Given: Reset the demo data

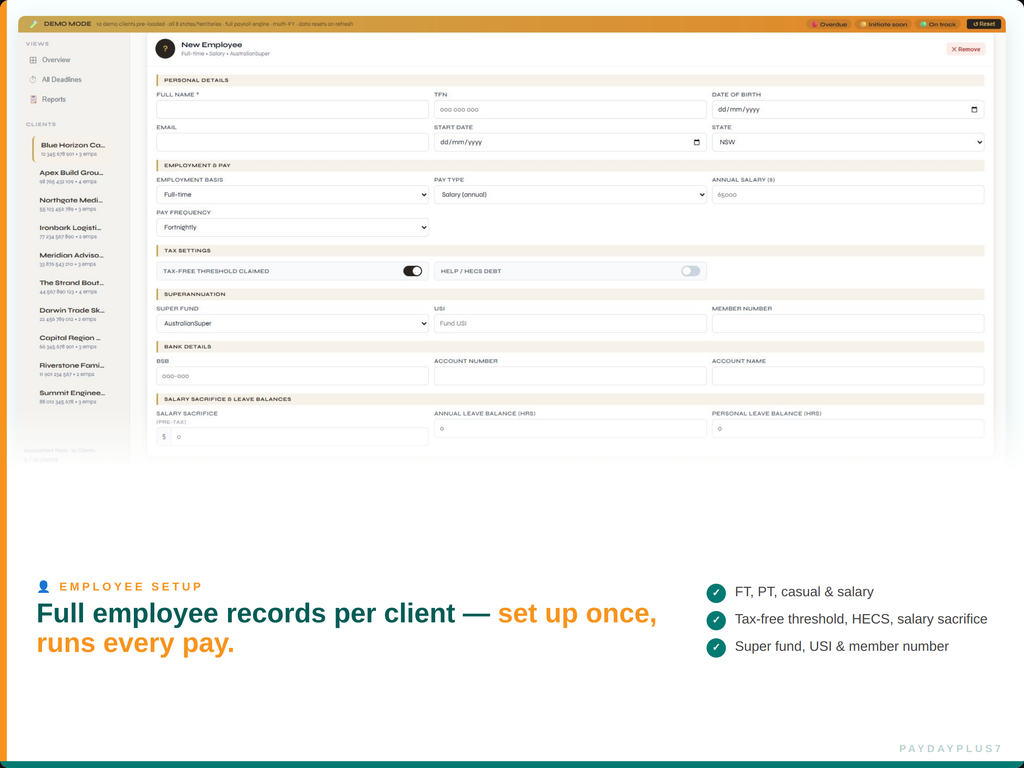Looking at the screenshot, I should click(x=984, y=24).
